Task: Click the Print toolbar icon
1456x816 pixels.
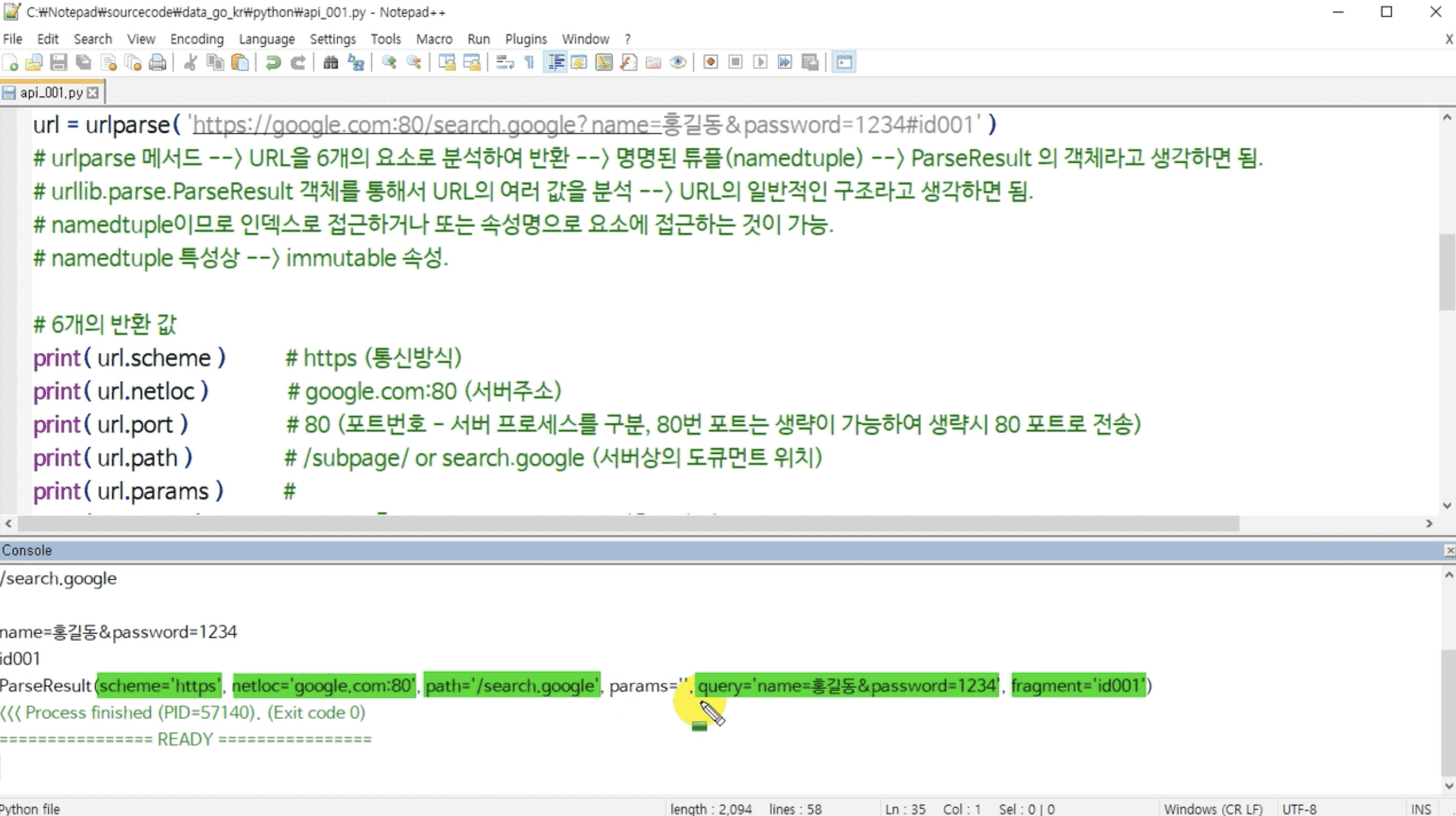Action: tap(157, 62)
